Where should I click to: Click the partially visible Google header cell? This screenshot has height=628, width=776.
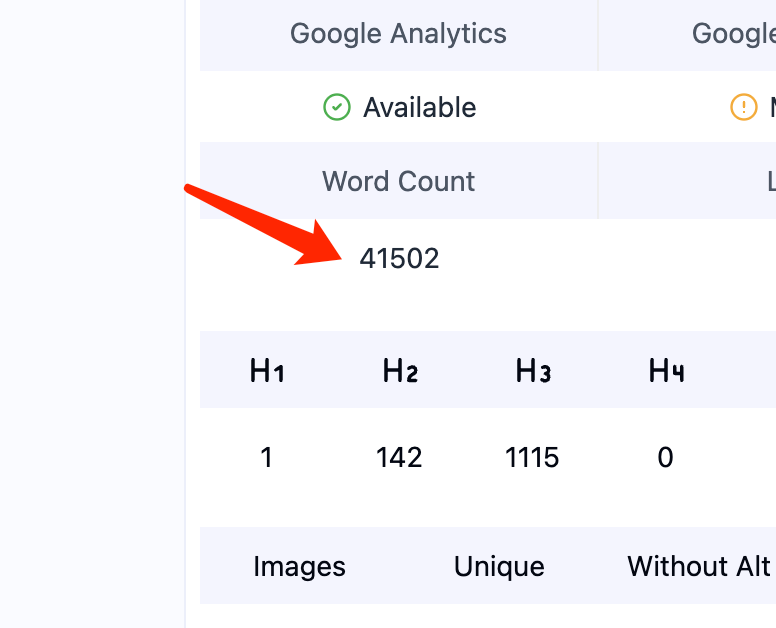click(687, 35)
